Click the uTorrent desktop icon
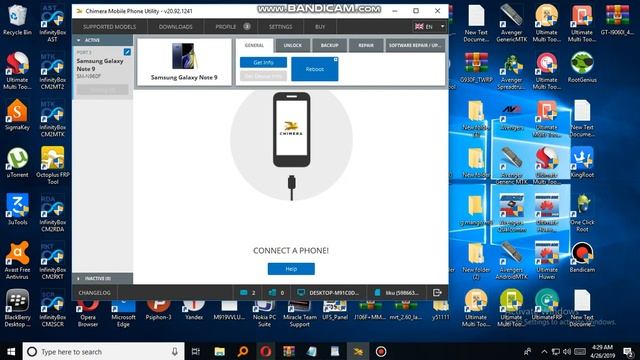 (x=17, y=162)
